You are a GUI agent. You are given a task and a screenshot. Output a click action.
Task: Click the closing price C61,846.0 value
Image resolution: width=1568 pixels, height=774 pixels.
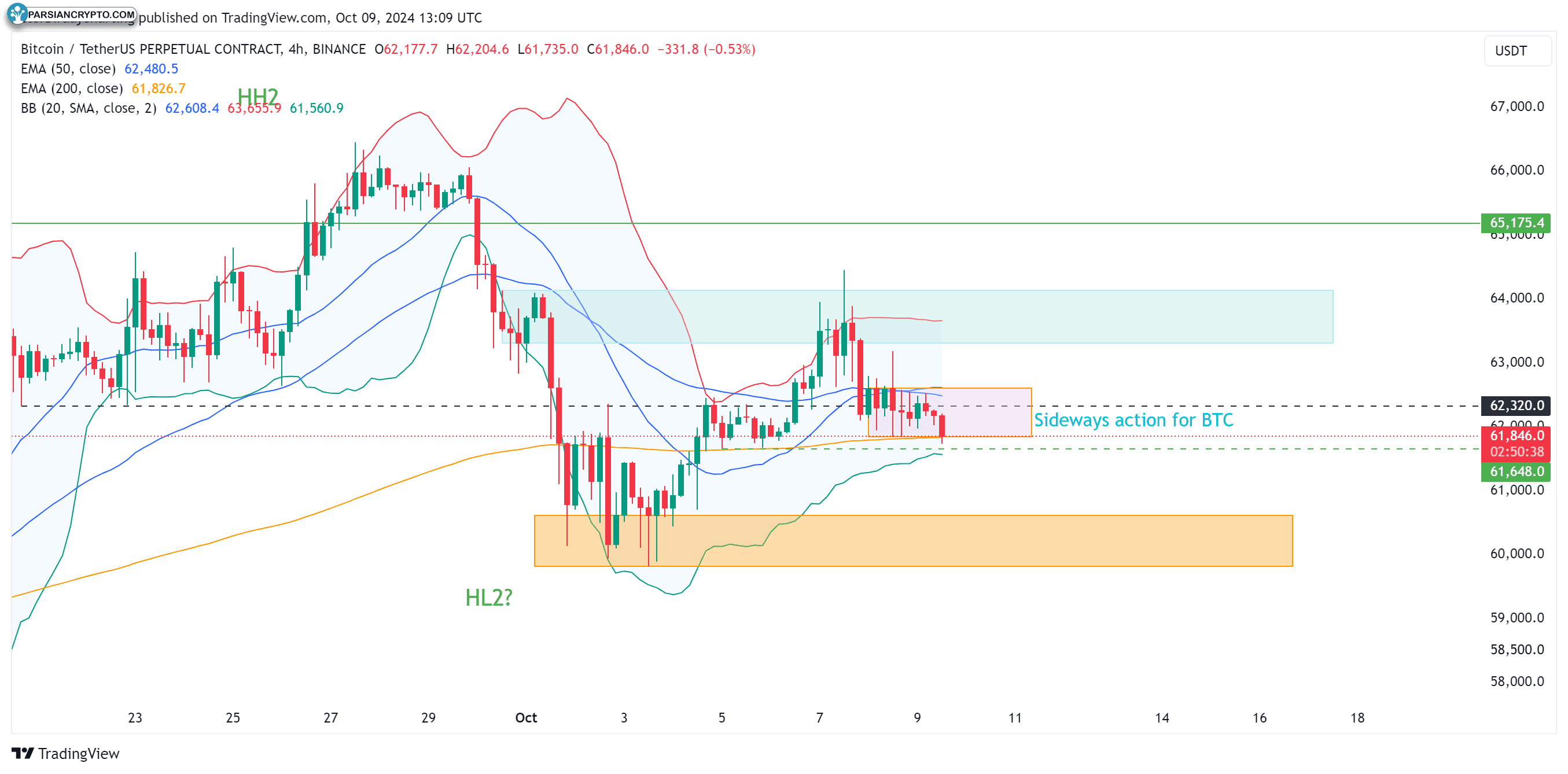tap(618, 49)
